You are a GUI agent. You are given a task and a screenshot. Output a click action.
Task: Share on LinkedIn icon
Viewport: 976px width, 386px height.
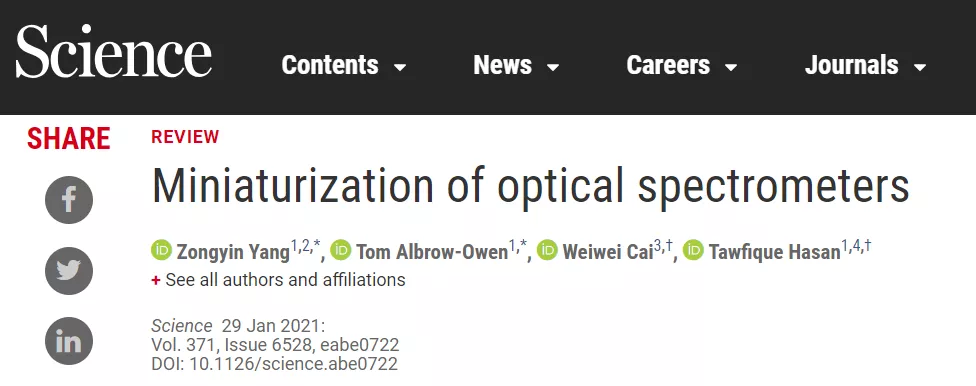tap(68, 341)
